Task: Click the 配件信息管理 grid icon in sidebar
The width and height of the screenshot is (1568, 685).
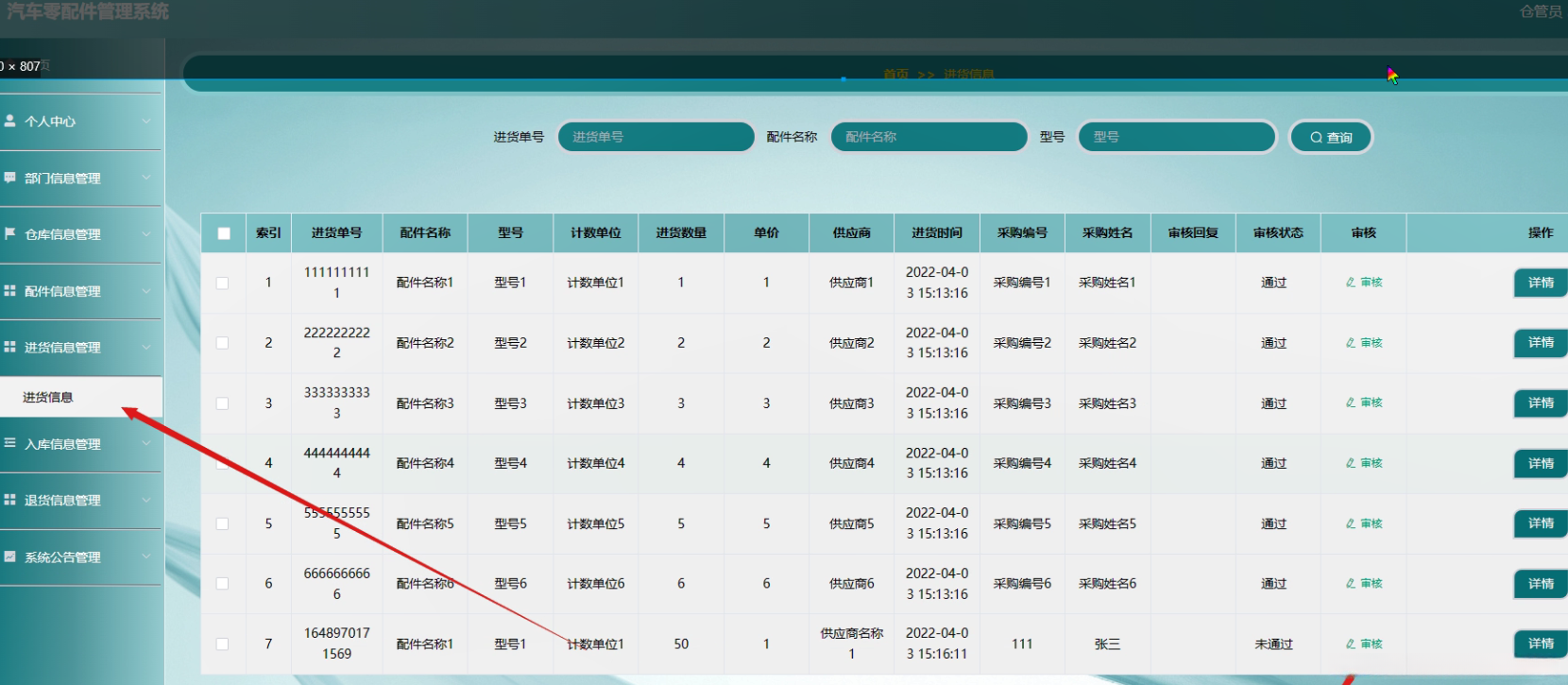Action: click(9, 291)
